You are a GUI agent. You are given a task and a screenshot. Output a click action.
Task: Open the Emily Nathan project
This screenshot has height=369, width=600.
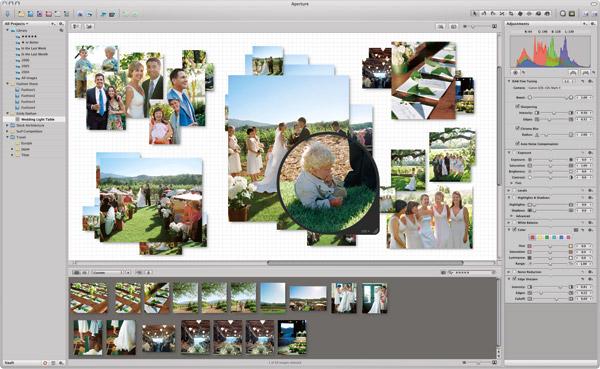[x=26, y=113]
